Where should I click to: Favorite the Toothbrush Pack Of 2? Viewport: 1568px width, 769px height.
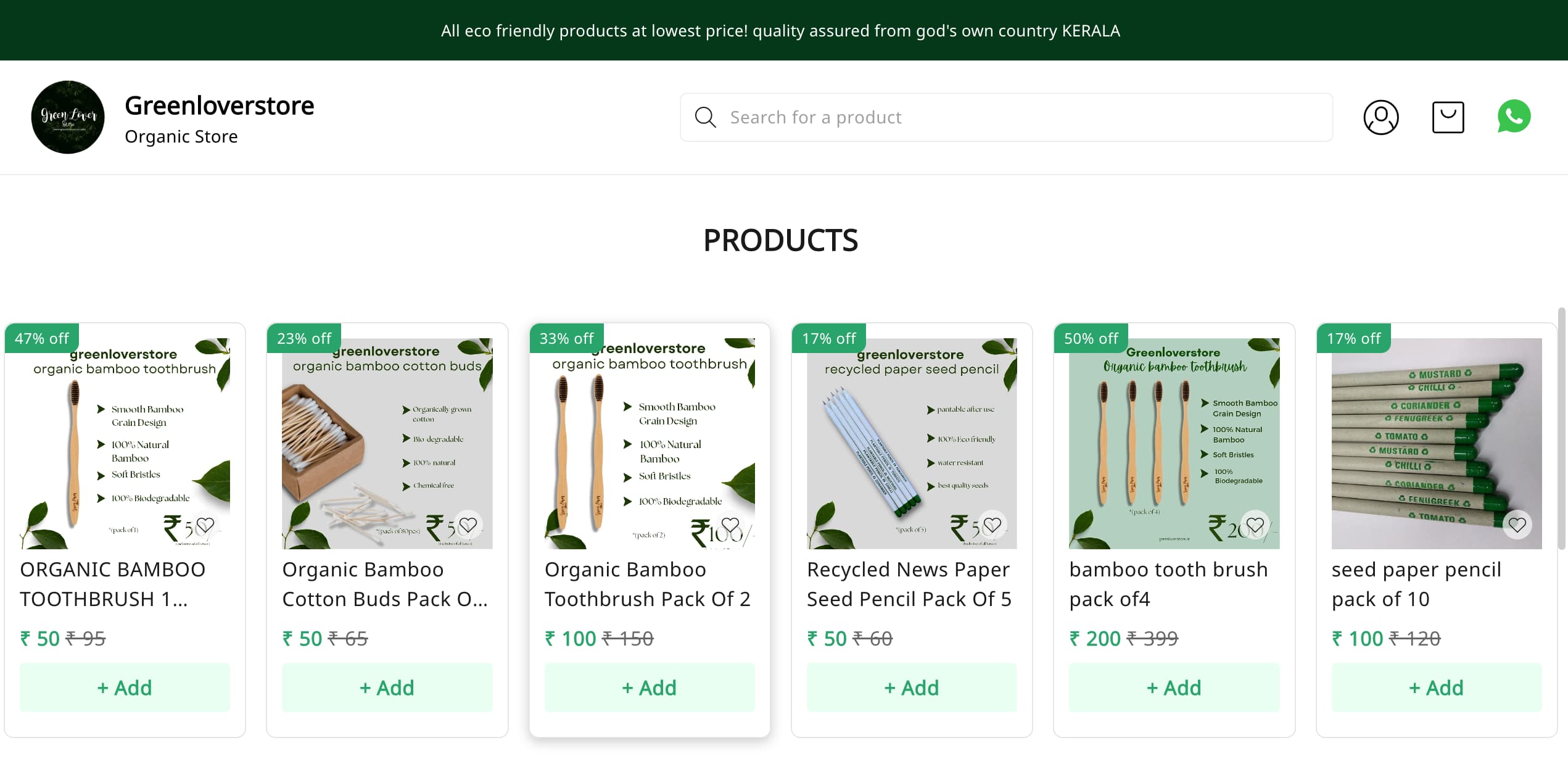pos(730,525)
